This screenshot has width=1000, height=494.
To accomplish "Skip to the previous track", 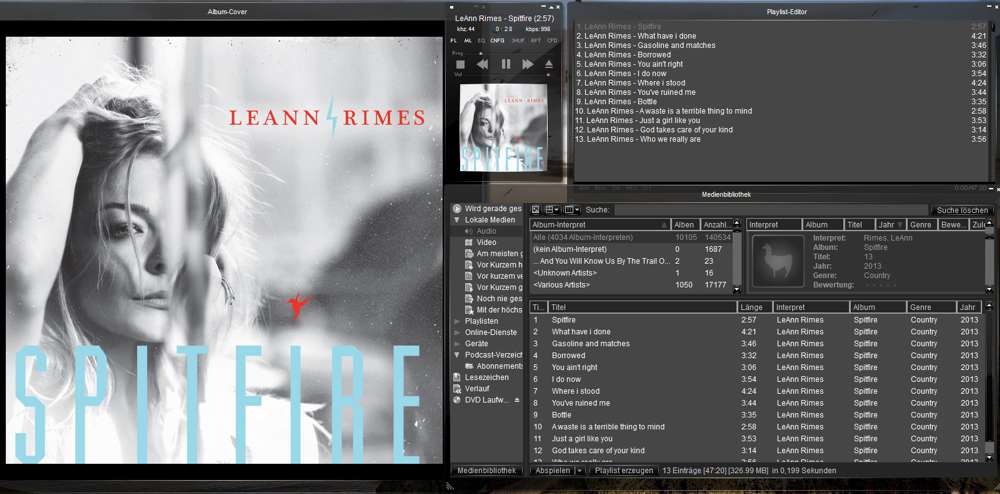I will coord(482,64).
